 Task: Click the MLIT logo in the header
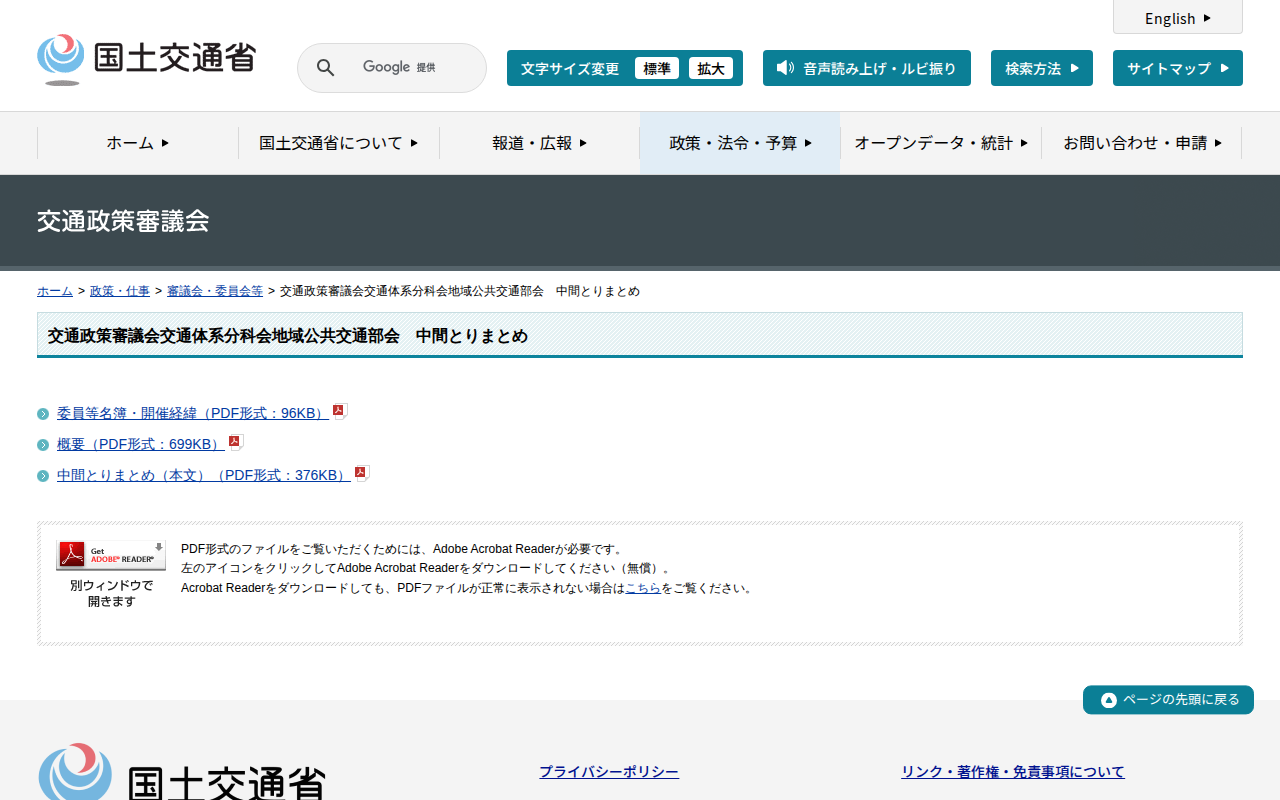(x=146, y=60)
